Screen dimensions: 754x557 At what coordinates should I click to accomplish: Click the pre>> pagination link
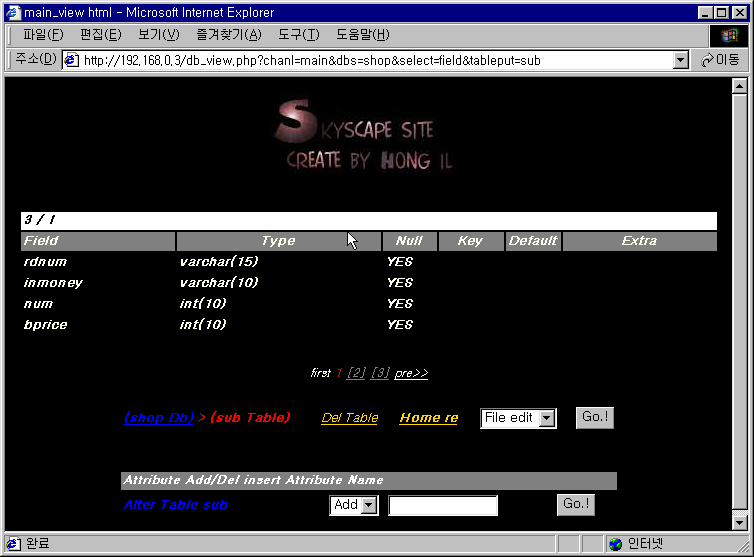(411, 373)
